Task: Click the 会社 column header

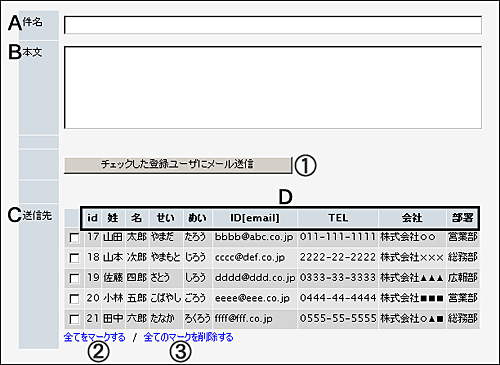Action: click(412, 218)
